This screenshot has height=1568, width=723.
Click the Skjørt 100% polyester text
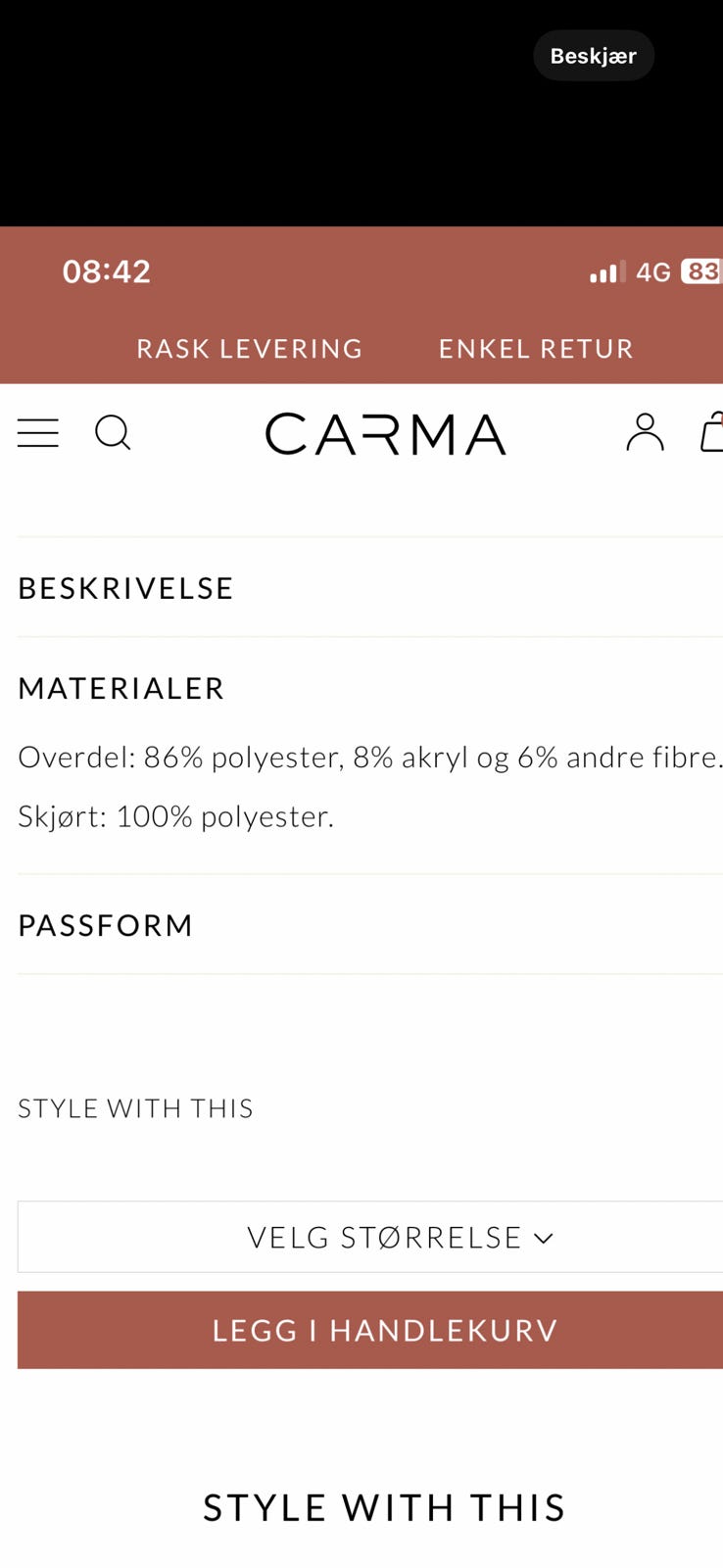(x=176, y=816)
